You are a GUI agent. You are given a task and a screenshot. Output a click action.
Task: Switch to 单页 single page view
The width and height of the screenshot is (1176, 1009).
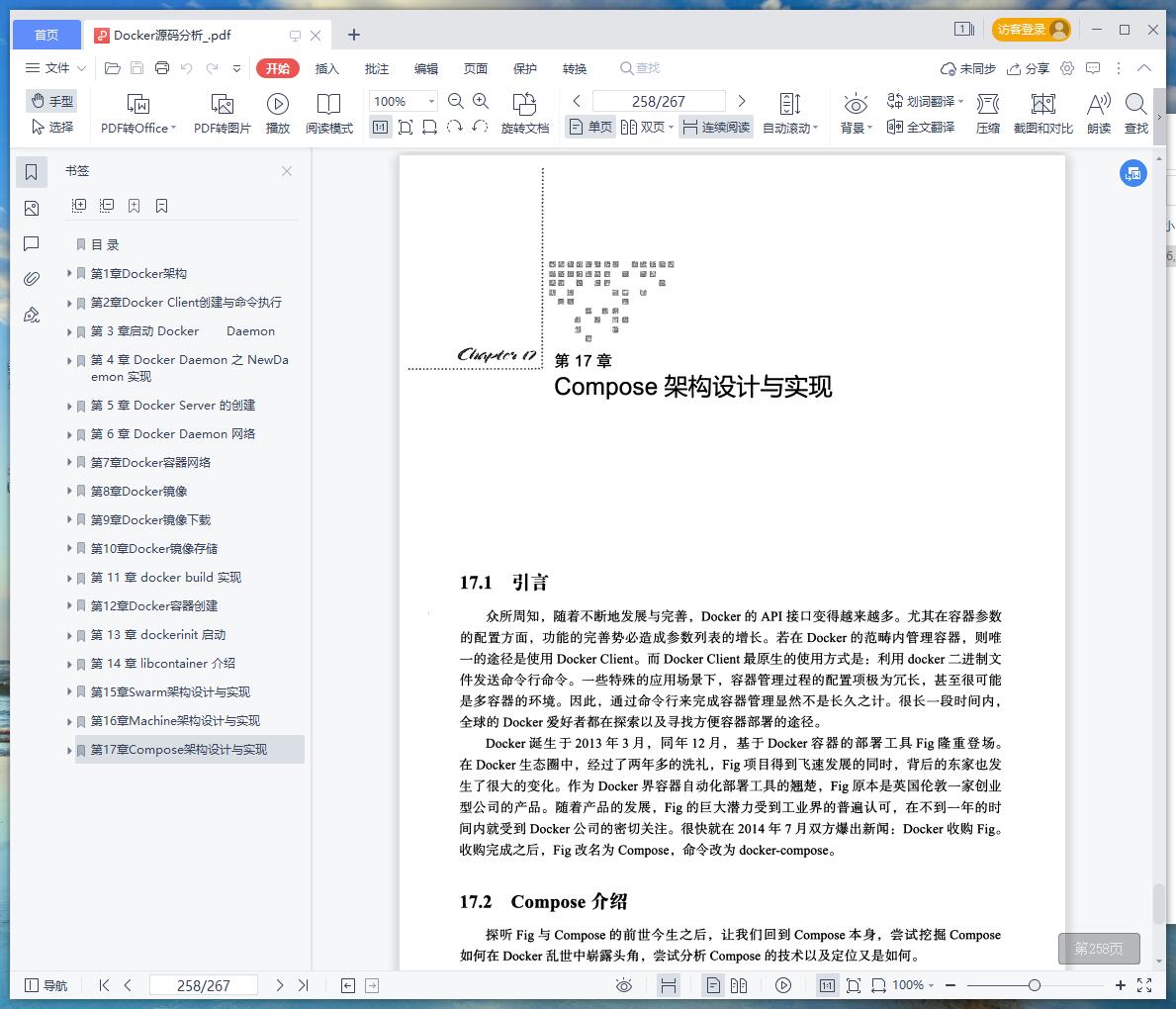tap(590, 127)
